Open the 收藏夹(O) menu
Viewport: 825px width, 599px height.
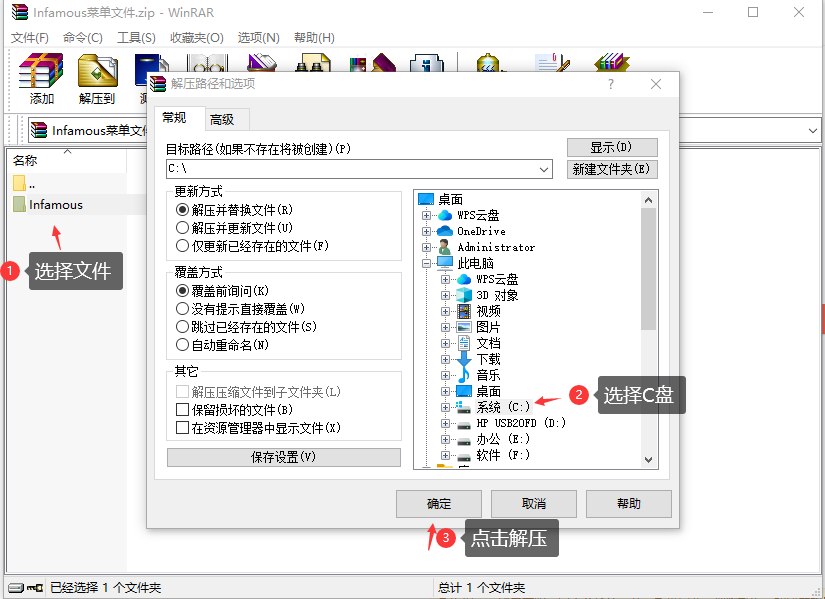(x=197, y=38)
